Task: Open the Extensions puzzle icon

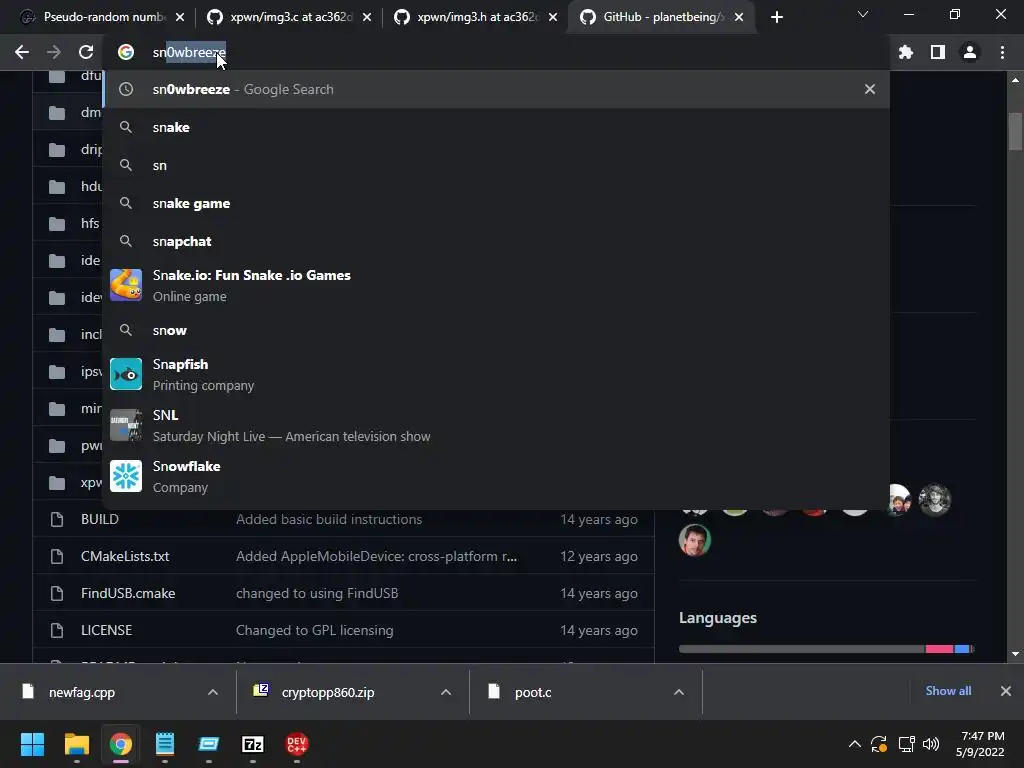Action: click(906, 52)
